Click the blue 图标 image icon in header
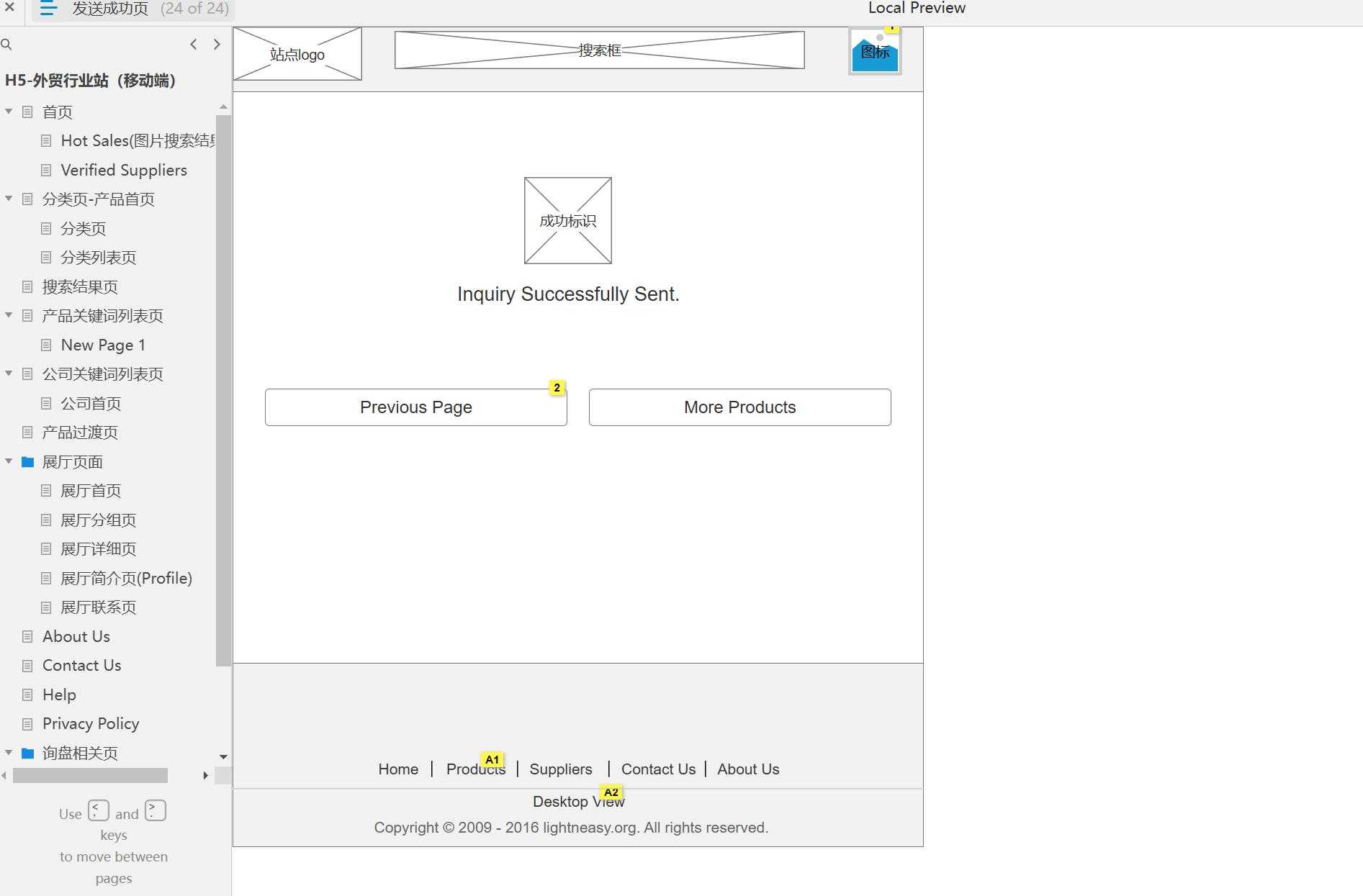 pyautogui.click(x=875, y=53)
